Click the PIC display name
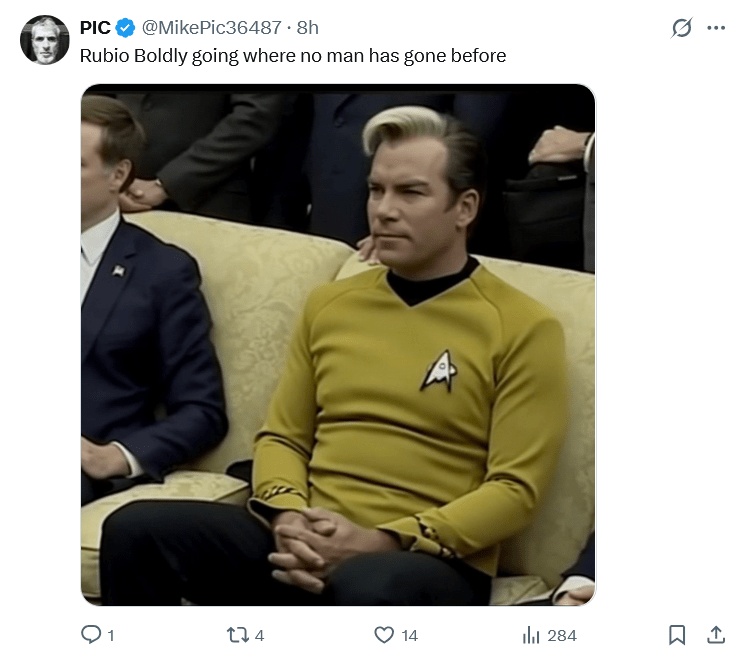 pos(95,28)
